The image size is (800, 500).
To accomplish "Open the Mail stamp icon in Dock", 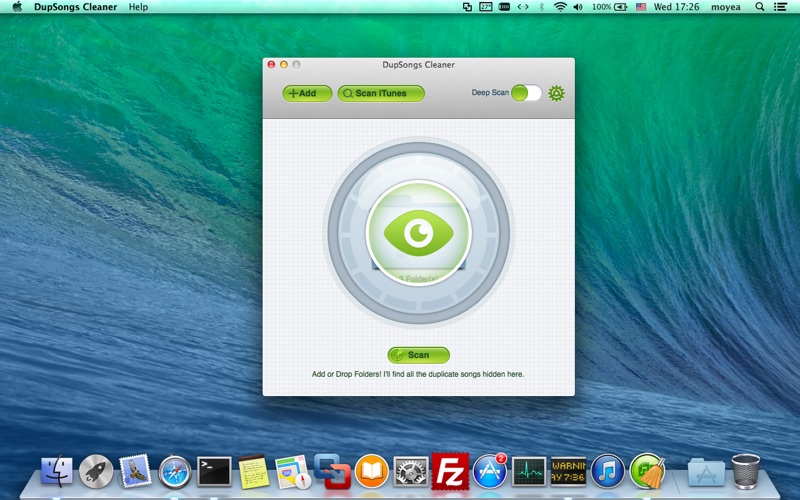I will (x=135, y=471).
